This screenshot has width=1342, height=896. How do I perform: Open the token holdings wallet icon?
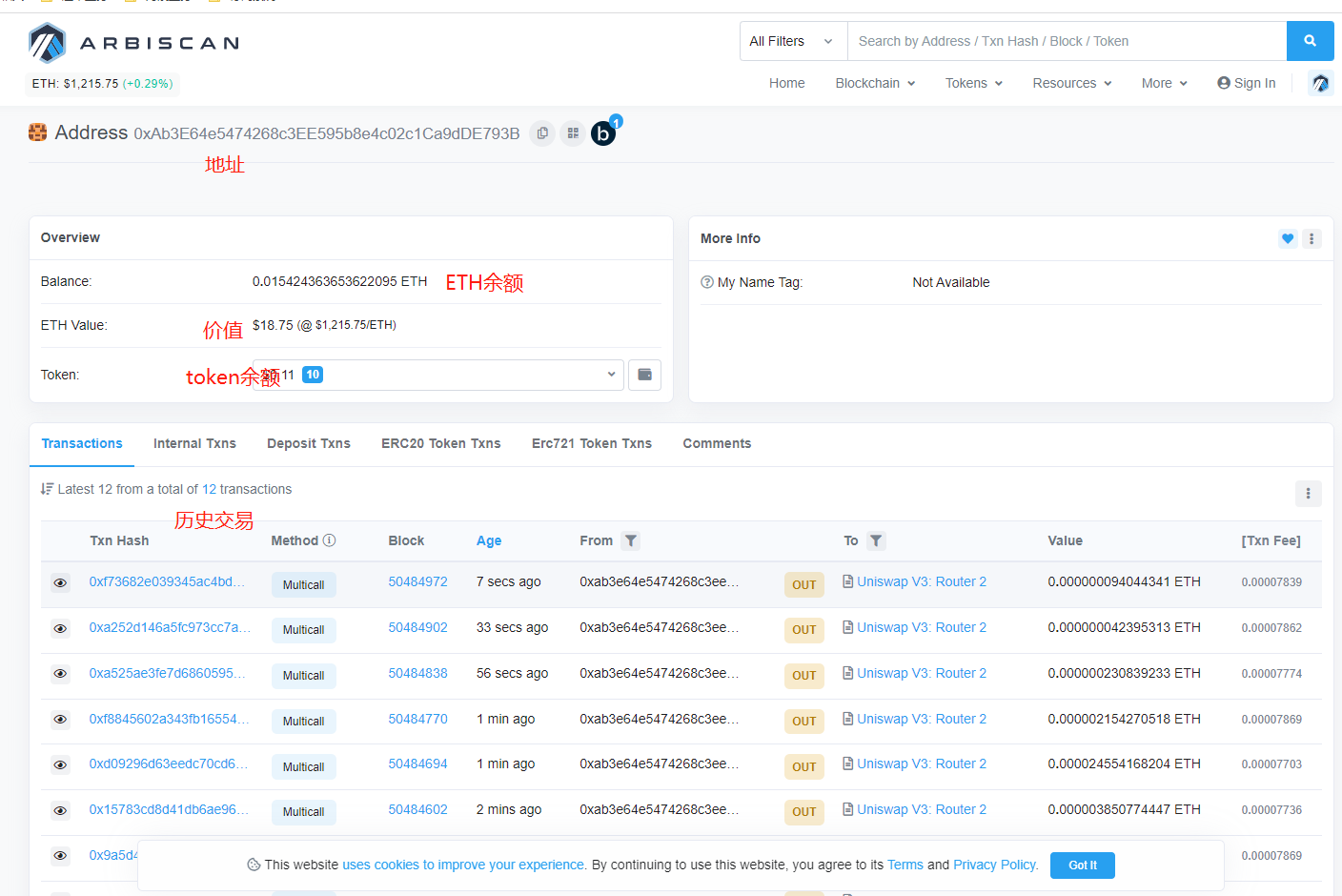pyautogui.click(x=644, y=375)
